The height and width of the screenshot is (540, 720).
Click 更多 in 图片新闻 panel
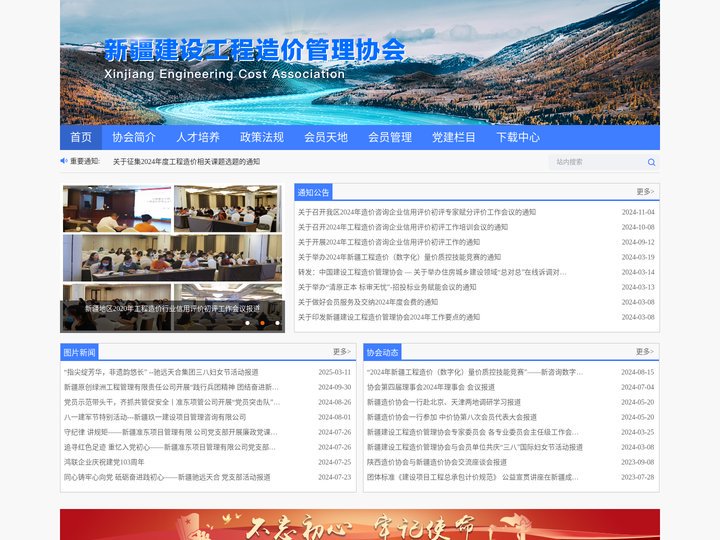tap(342, 352)
